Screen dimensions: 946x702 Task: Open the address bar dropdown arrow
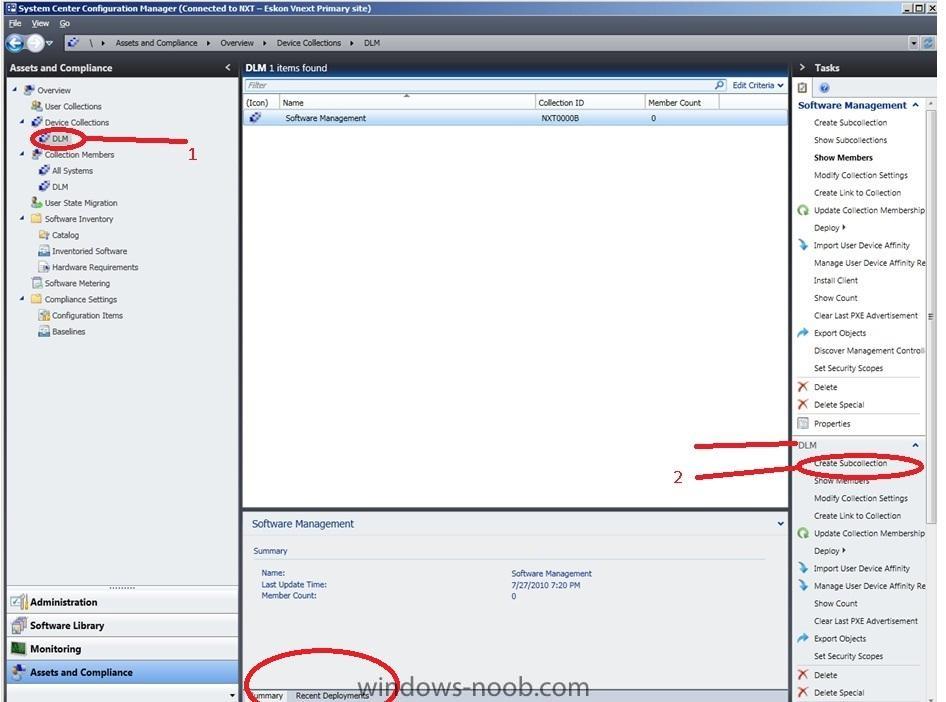click(913, 43)
